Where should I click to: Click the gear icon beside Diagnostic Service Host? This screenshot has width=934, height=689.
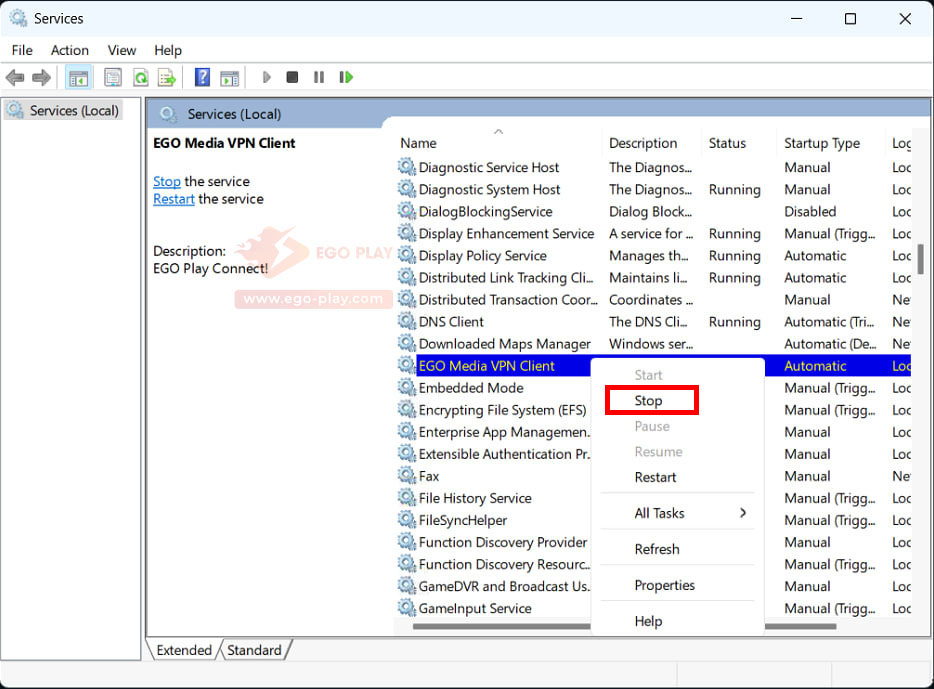407,167
